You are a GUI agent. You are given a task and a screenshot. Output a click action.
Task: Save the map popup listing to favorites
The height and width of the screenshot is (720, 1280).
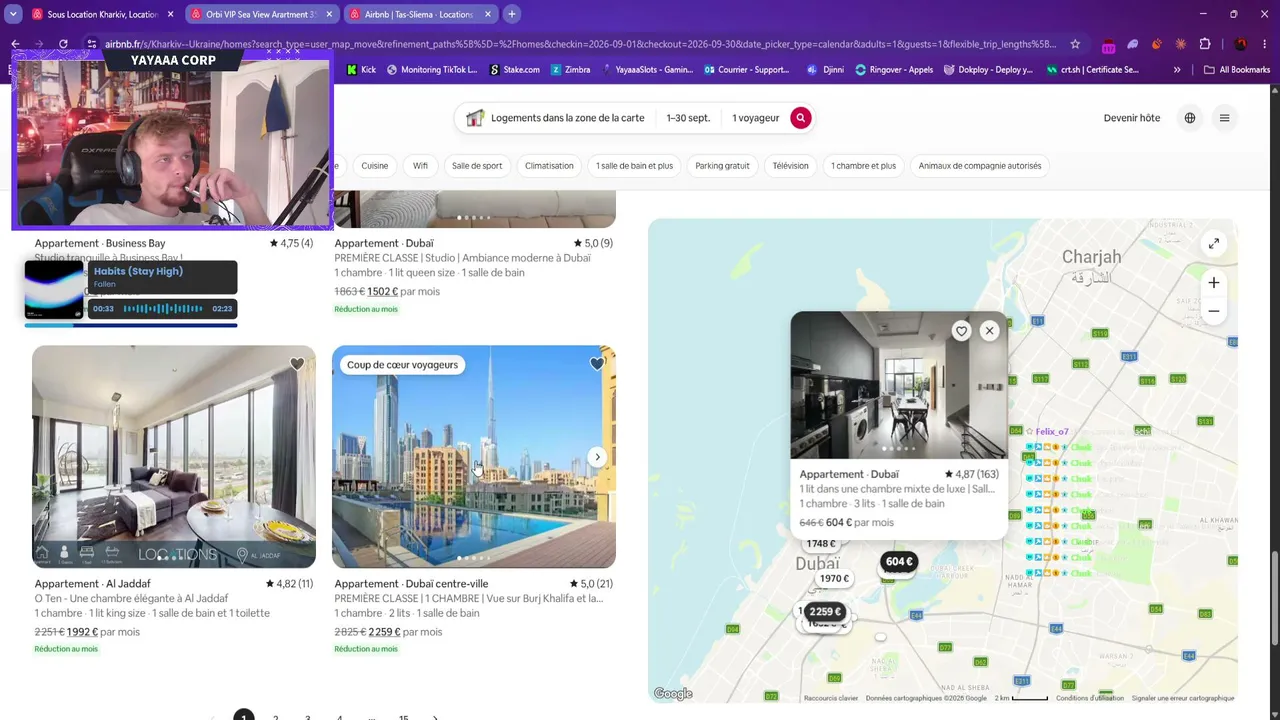[x=961, y=331]
